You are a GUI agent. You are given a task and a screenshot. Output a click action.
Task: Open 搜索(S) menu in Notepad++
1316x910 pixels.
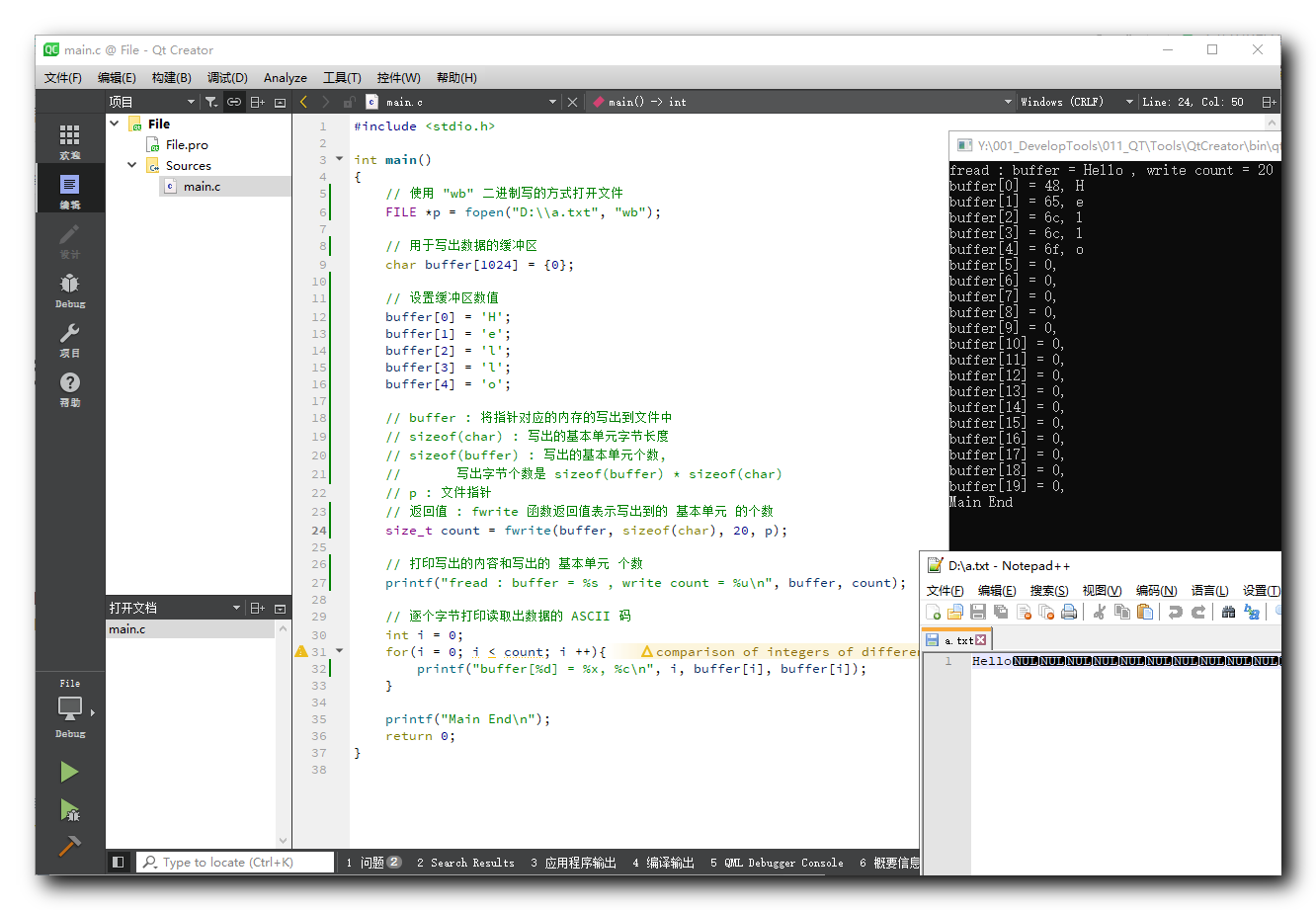pyautogui.click(x=1049, y=590)
